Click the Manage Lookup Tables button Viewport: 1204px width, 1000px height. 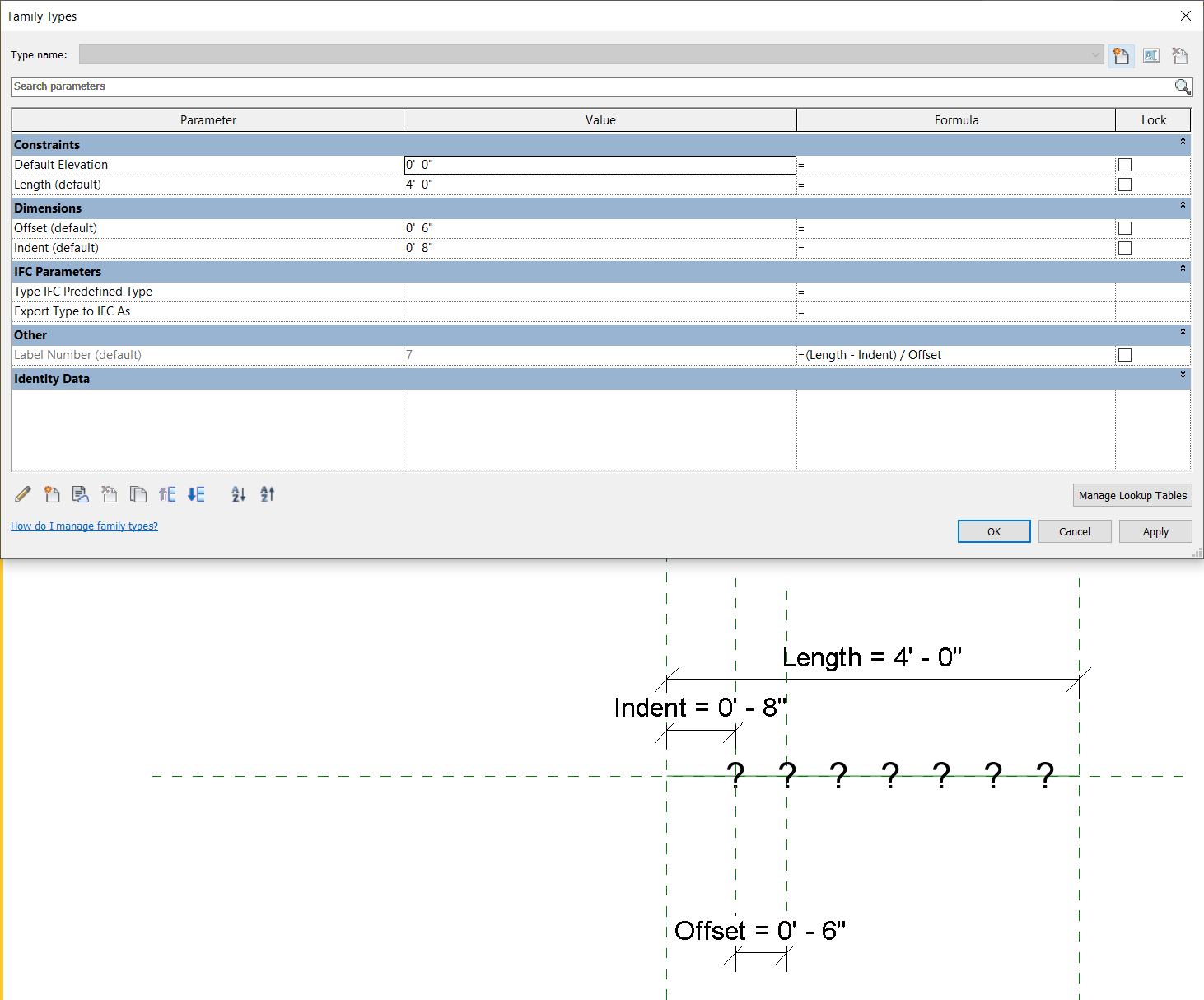coord(1132,495)
